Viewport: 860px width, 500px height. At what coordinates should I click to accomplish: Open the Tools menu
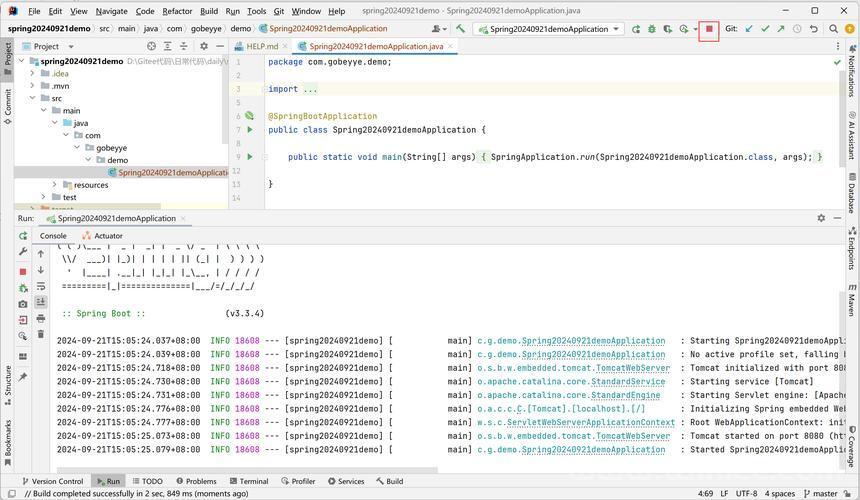(x=256, y=11)
